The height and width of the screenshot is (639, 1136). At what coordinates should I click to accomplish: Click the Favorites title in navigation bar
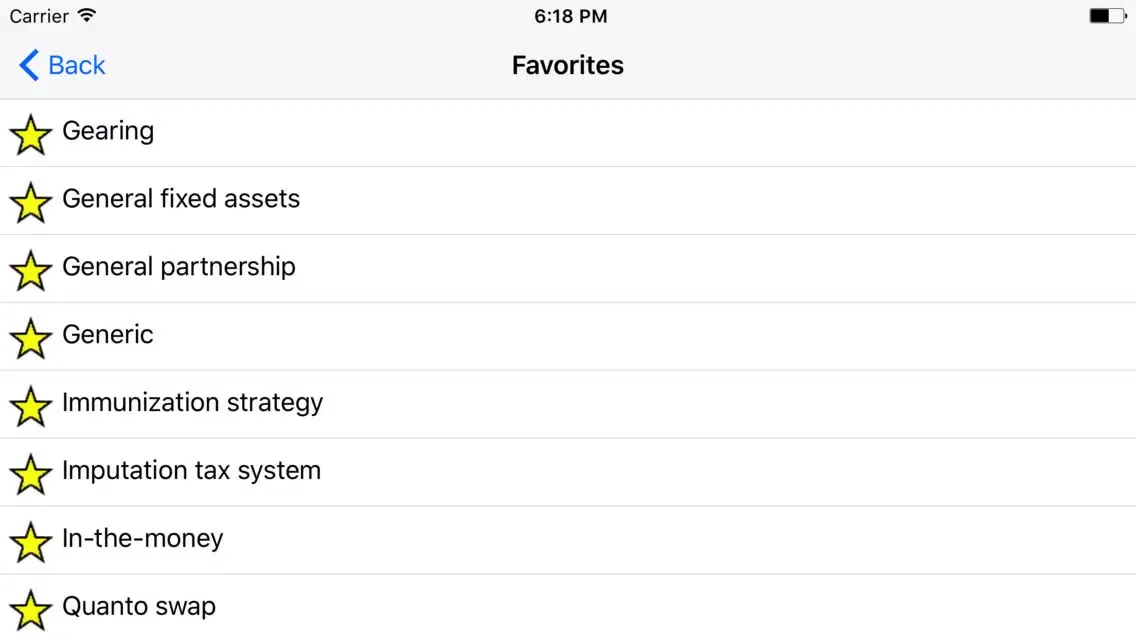click(567, 65)
